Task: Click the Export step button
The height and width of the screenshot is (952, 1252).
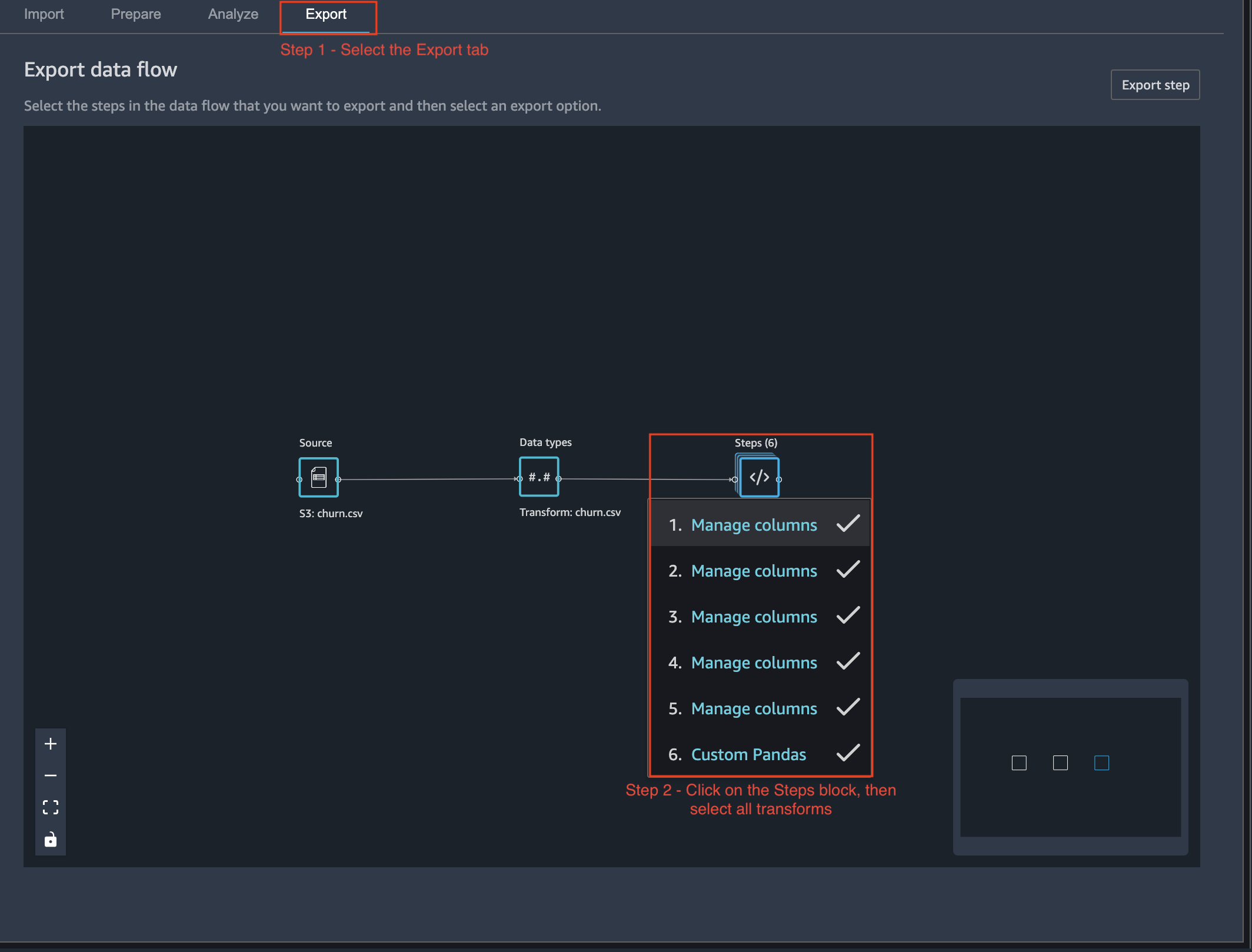Action: [x=1155, y=85]
